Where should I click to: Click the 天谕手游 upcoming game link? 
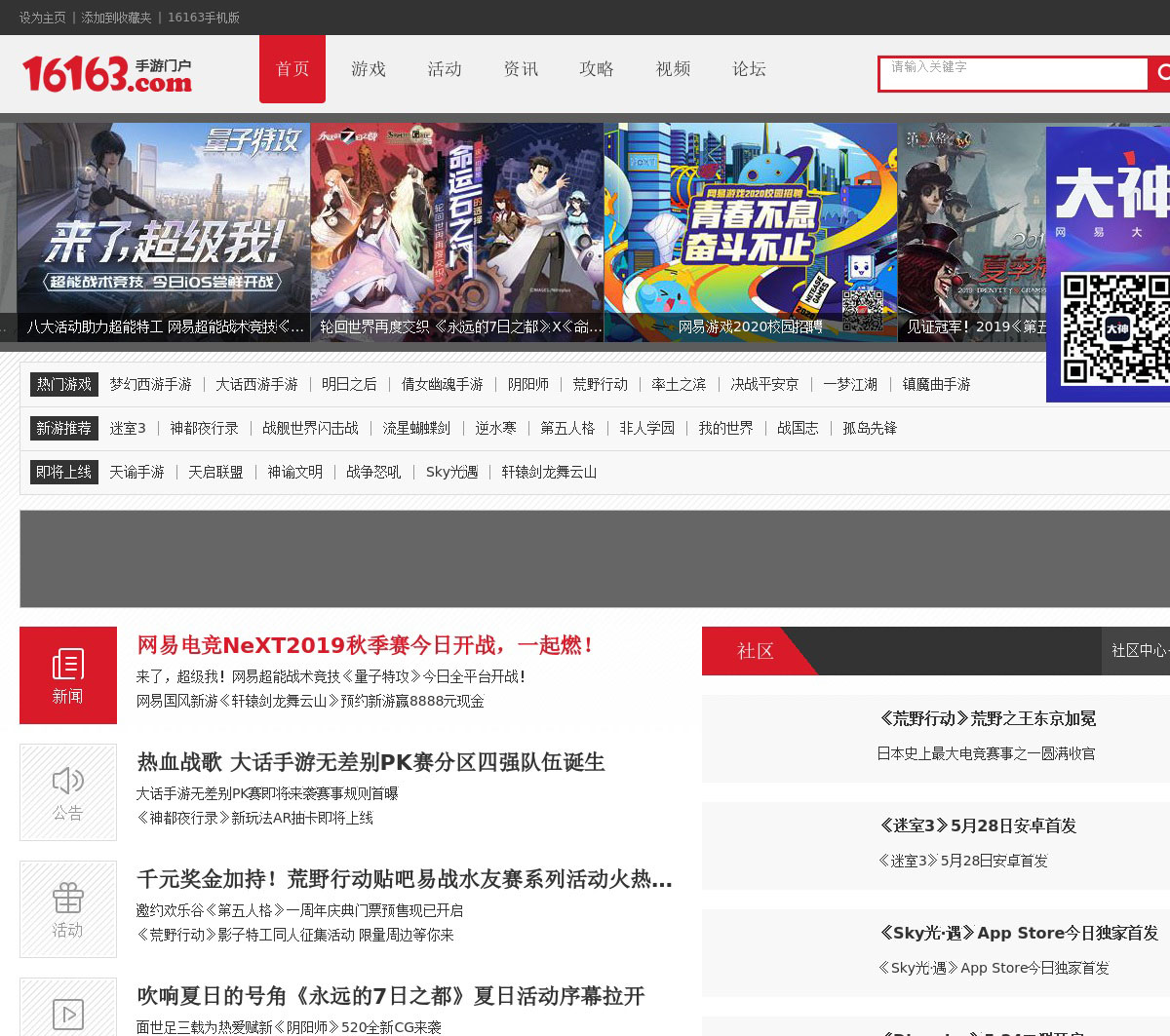[x=136, y=473]
